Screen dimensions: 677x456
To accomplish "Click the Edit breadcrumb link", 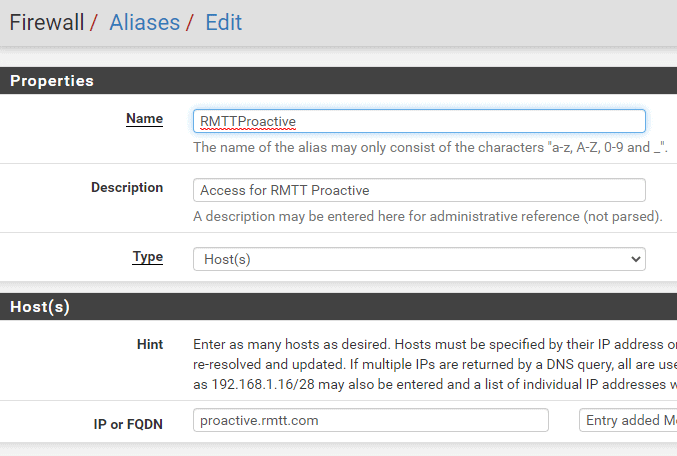I will pyautogui.click(x=223, y=22).
